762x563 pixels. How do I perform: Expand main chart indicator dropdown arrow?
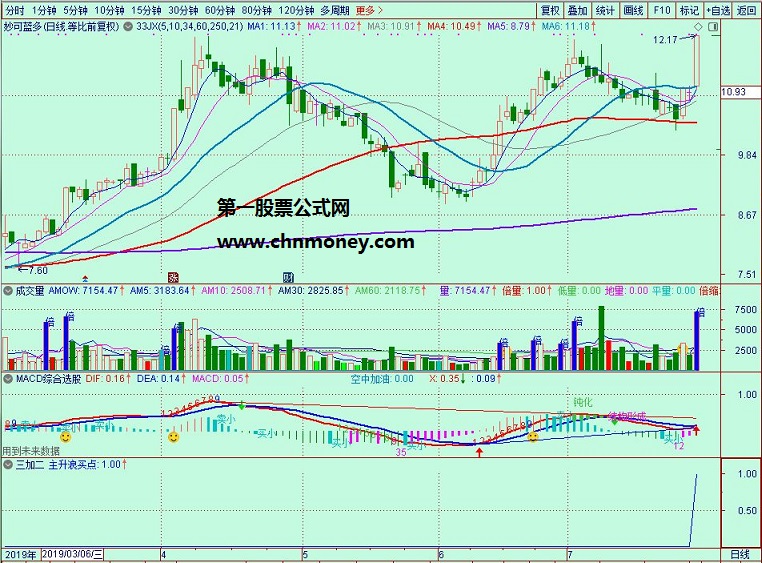coord(128,27)
